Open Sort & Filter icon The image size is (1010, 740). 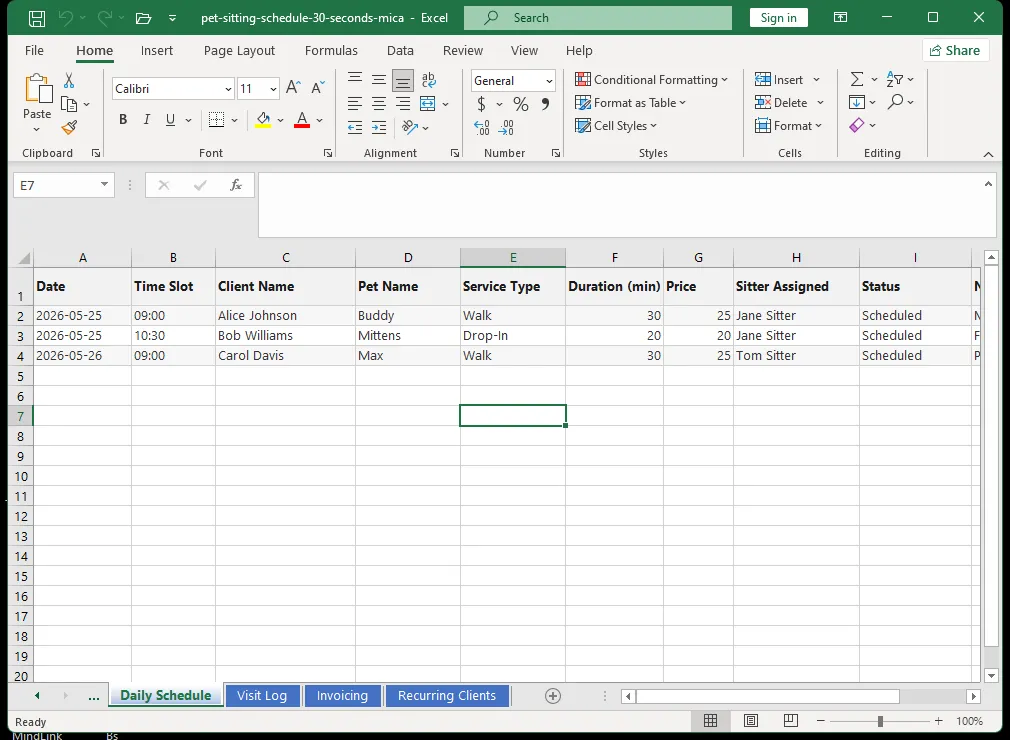[895, 79]
